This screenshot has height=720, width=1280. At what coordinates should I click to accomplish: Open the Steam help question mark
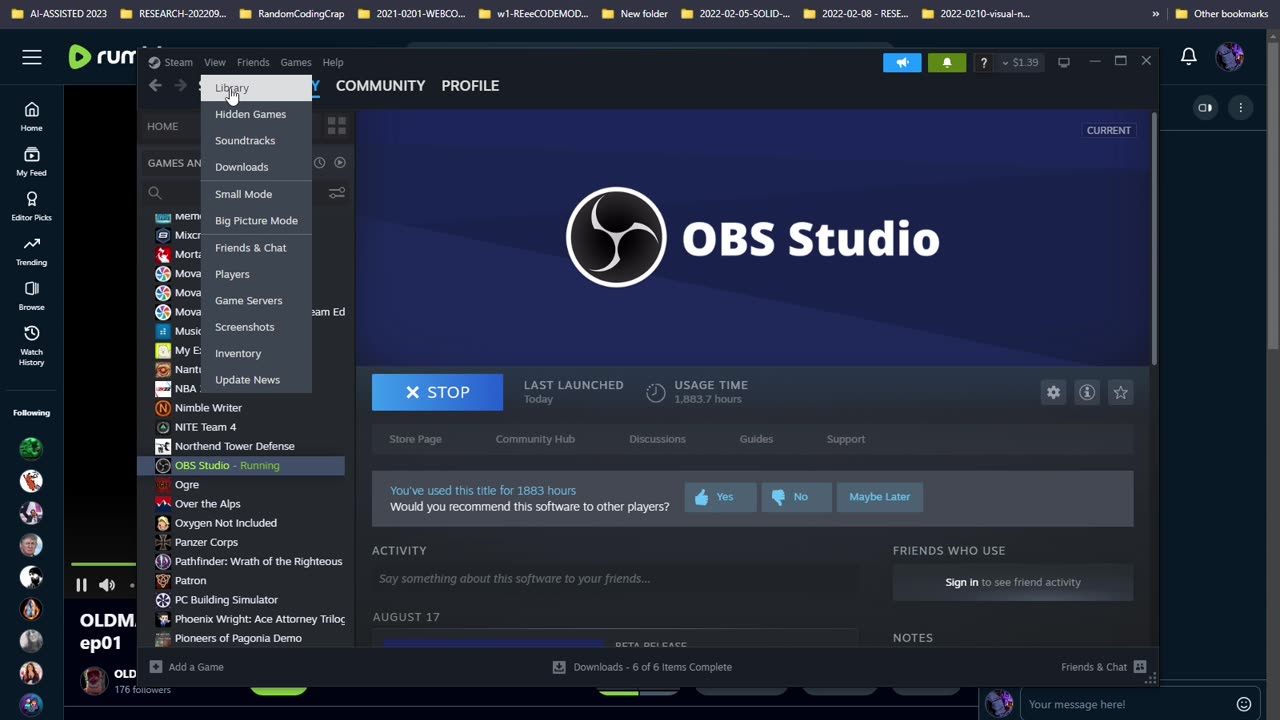pos(983,62)
